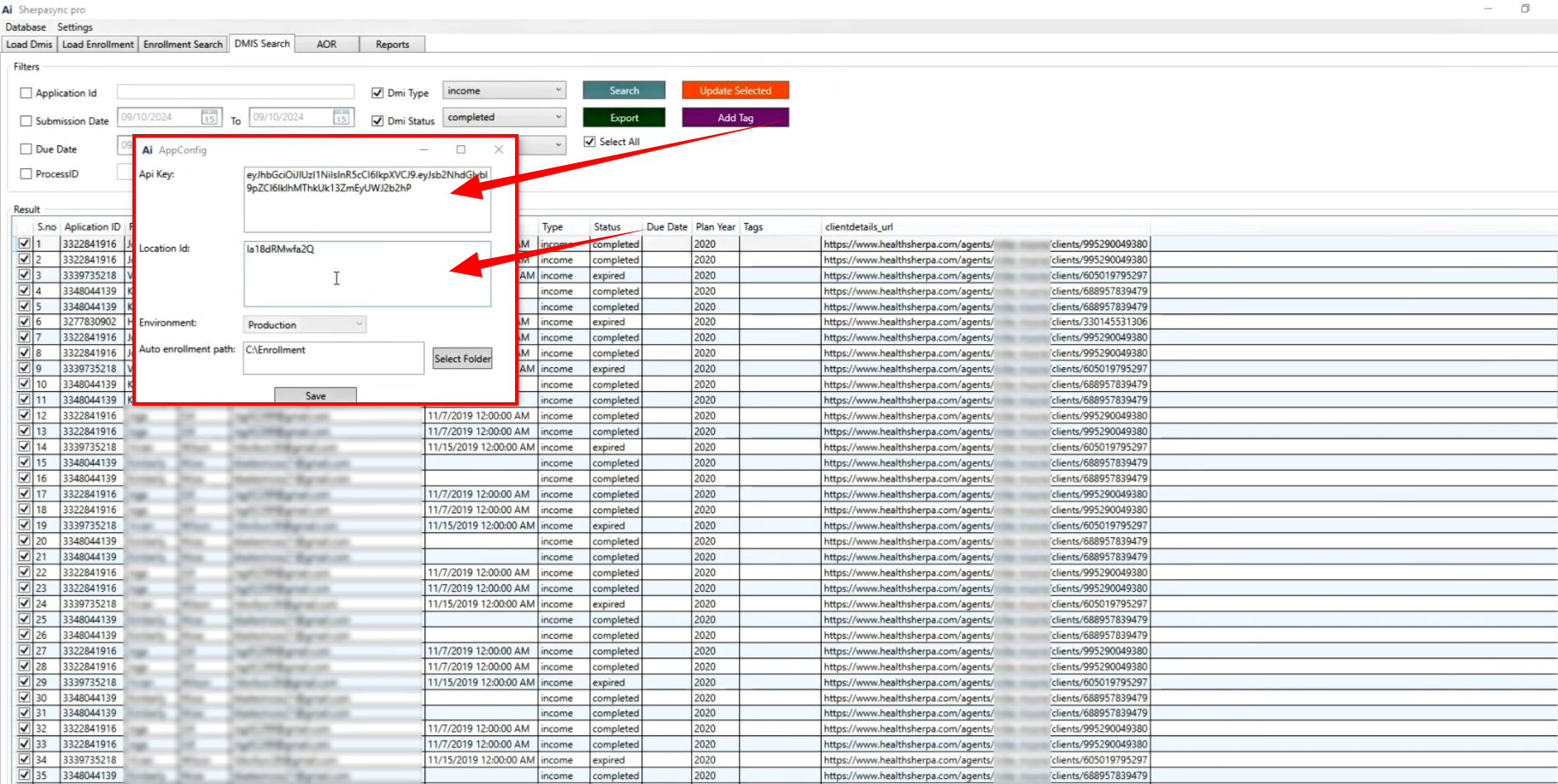This screenshot has width=1558, height=784.
Task: Open healthsherpa client URL in row 1
Action: click(x=907, y=244)
